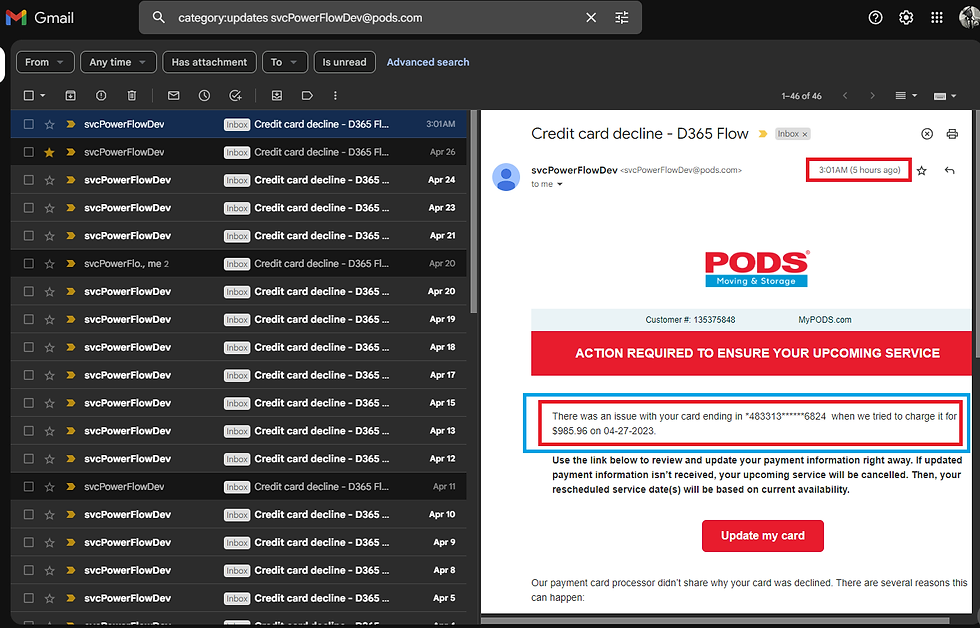Screen dimensions: 980x628
Task: Click sender name svcPowerFlowDev in message header
Action: (574, 170)
